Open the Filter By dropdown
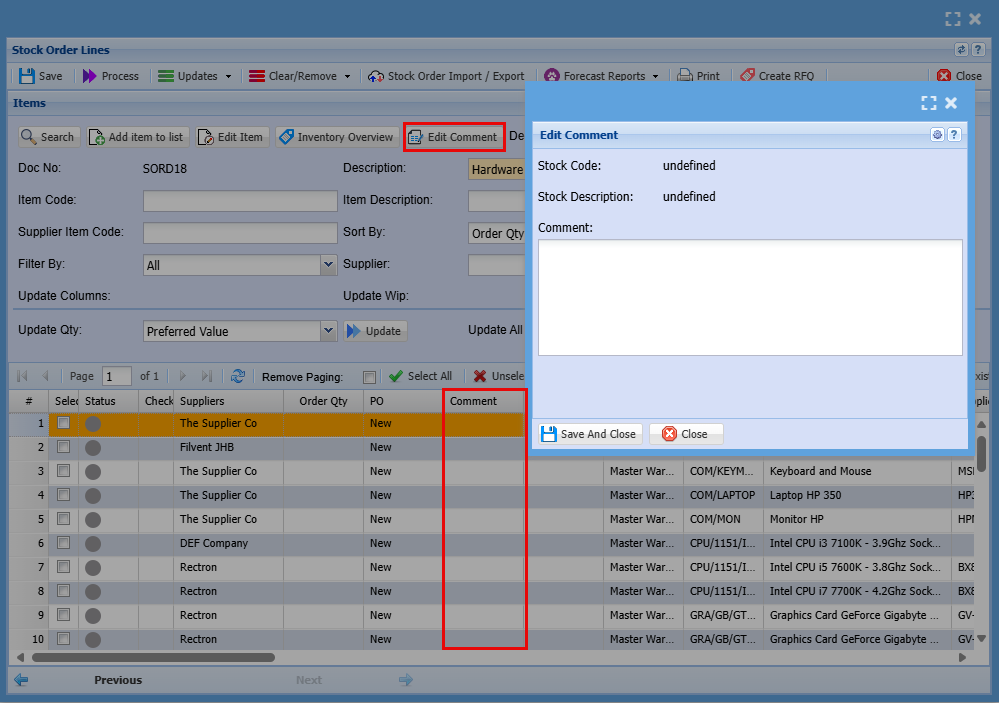The image size is (999, 703). [x=328, y=265]
